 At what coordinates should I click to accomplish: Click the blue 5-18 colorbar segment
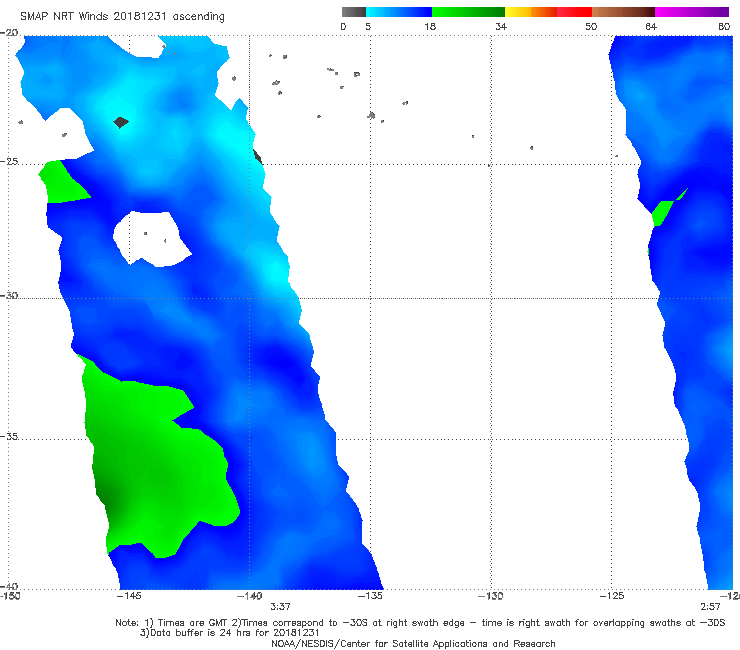click(x=399, y=12)
